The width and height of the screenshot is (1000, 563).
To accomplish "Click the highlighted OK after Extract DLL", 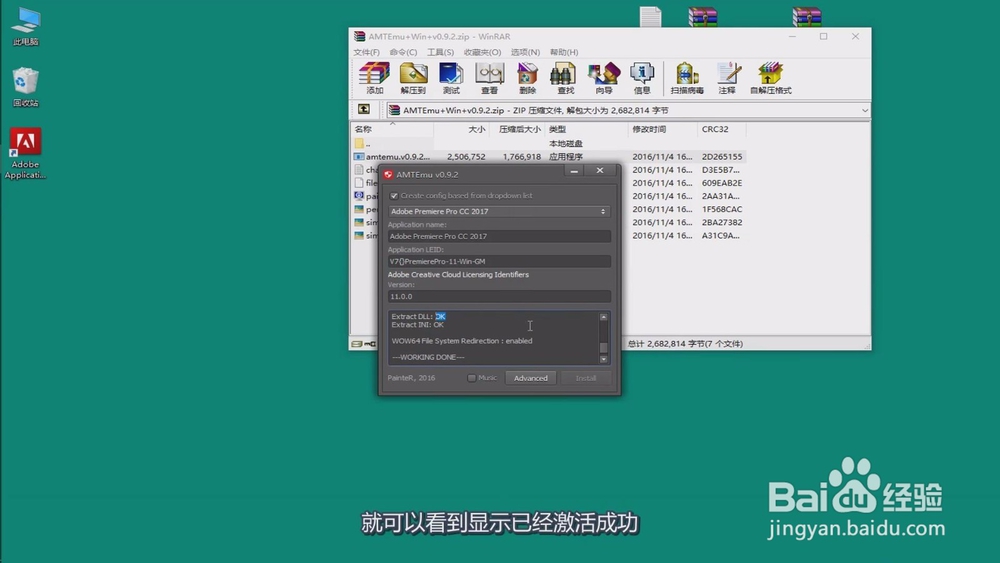I will tap(440, 316).
